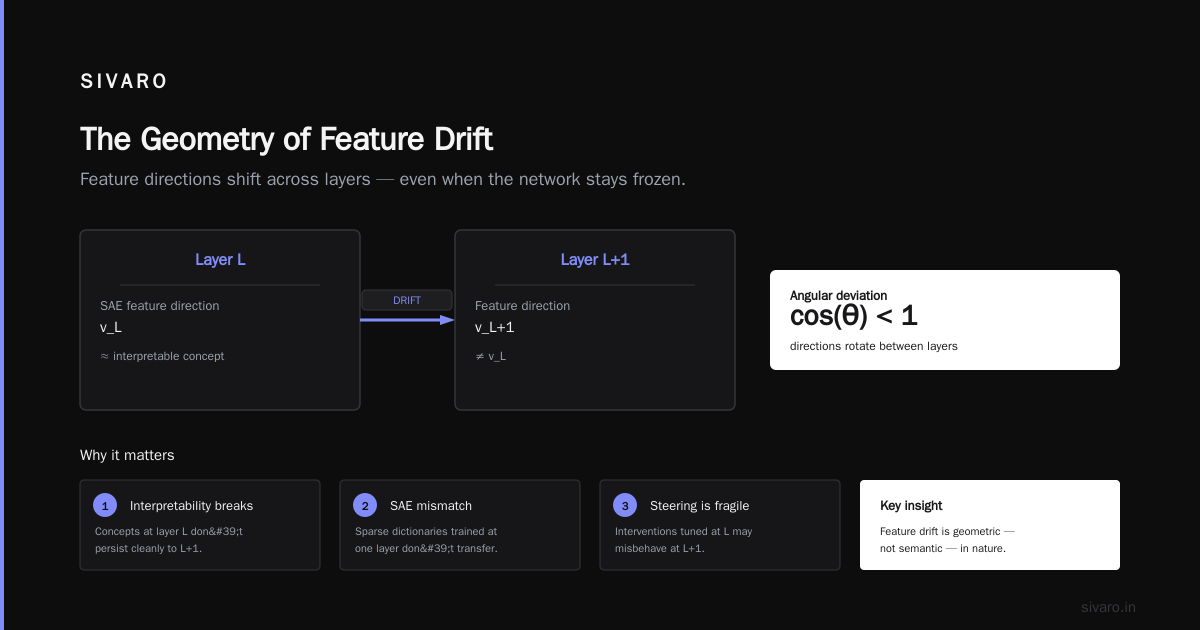
Task: Click the "Sparse dictionaries trained at" description
Action: pos(426,540)
